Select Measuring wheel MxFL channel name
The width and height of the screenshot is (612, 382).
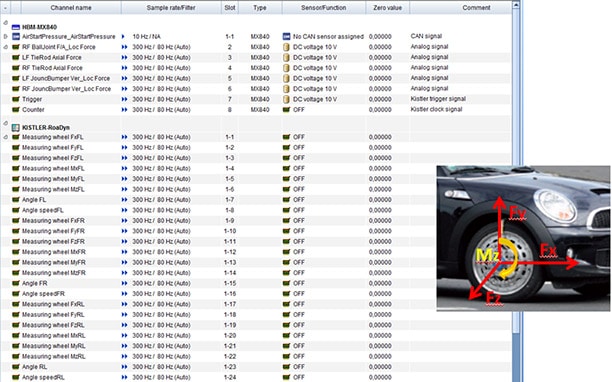click(53, 169)
